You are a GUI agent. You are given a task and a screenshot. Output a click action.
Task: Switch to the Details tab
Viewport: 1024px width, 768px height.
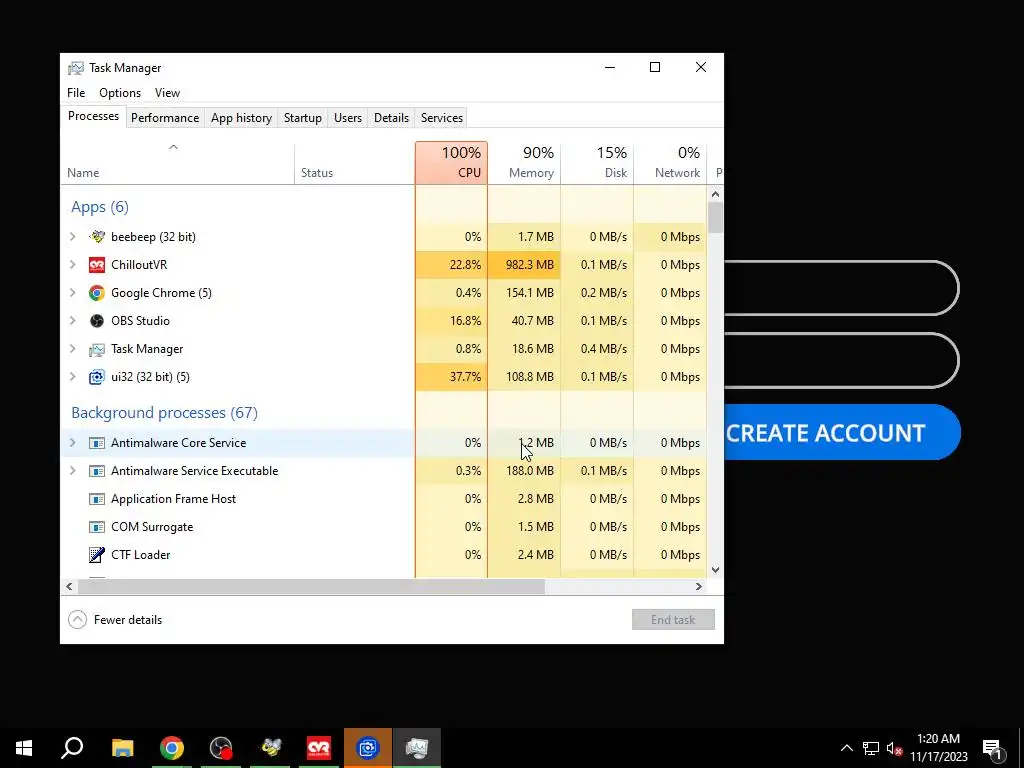coord(391,118)
